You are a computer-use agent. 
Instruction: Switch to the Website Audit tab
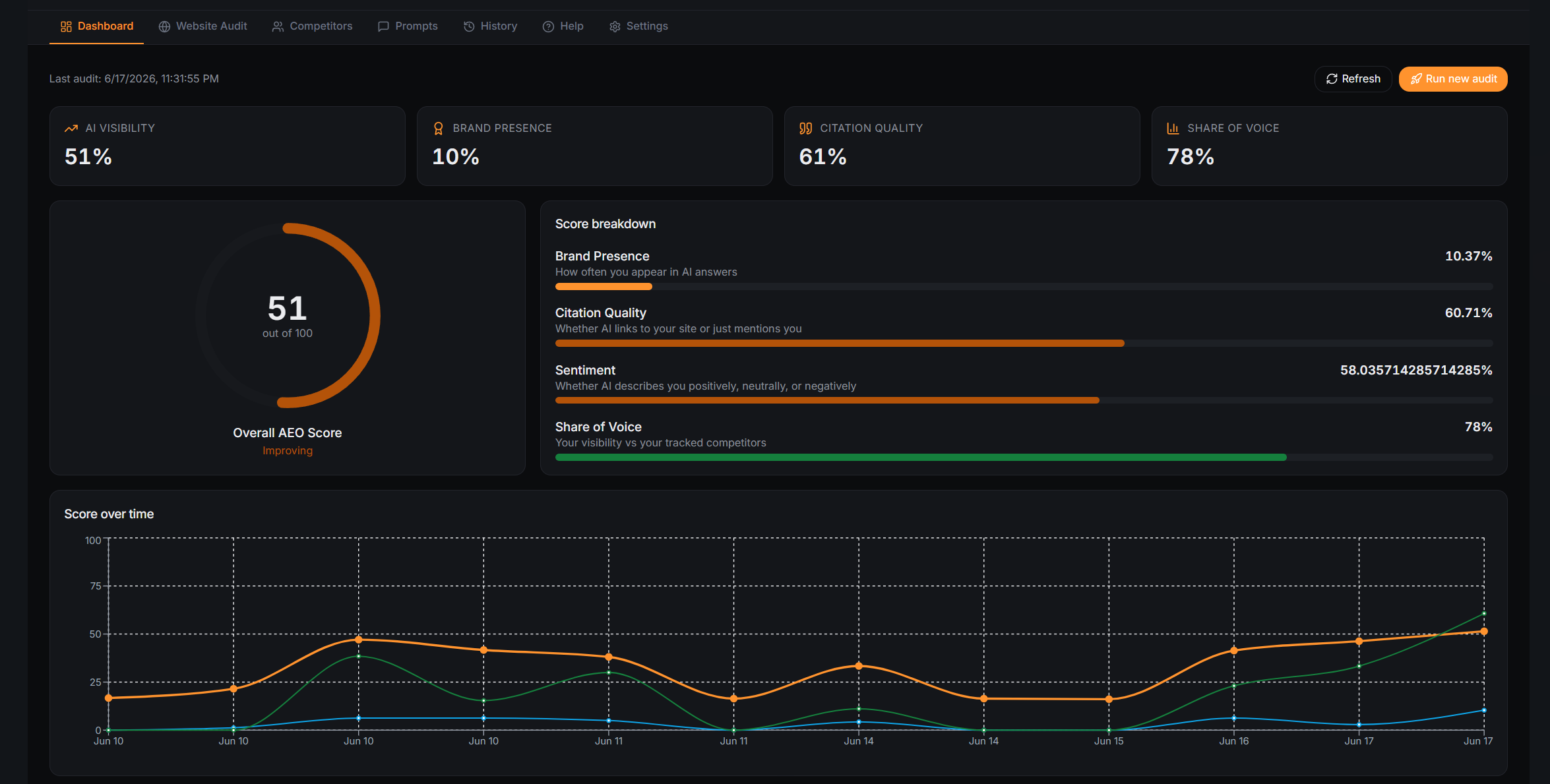[x=202, y=26]
